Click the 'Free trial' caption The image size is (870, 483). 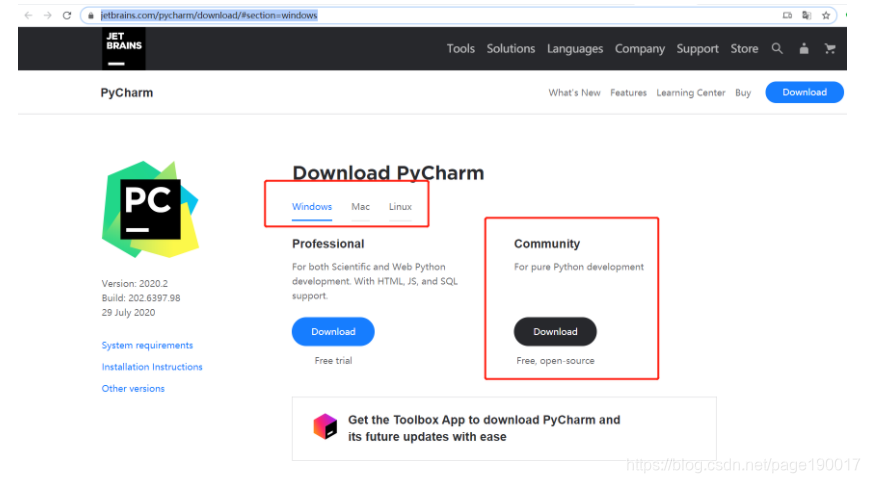(333, 360)
